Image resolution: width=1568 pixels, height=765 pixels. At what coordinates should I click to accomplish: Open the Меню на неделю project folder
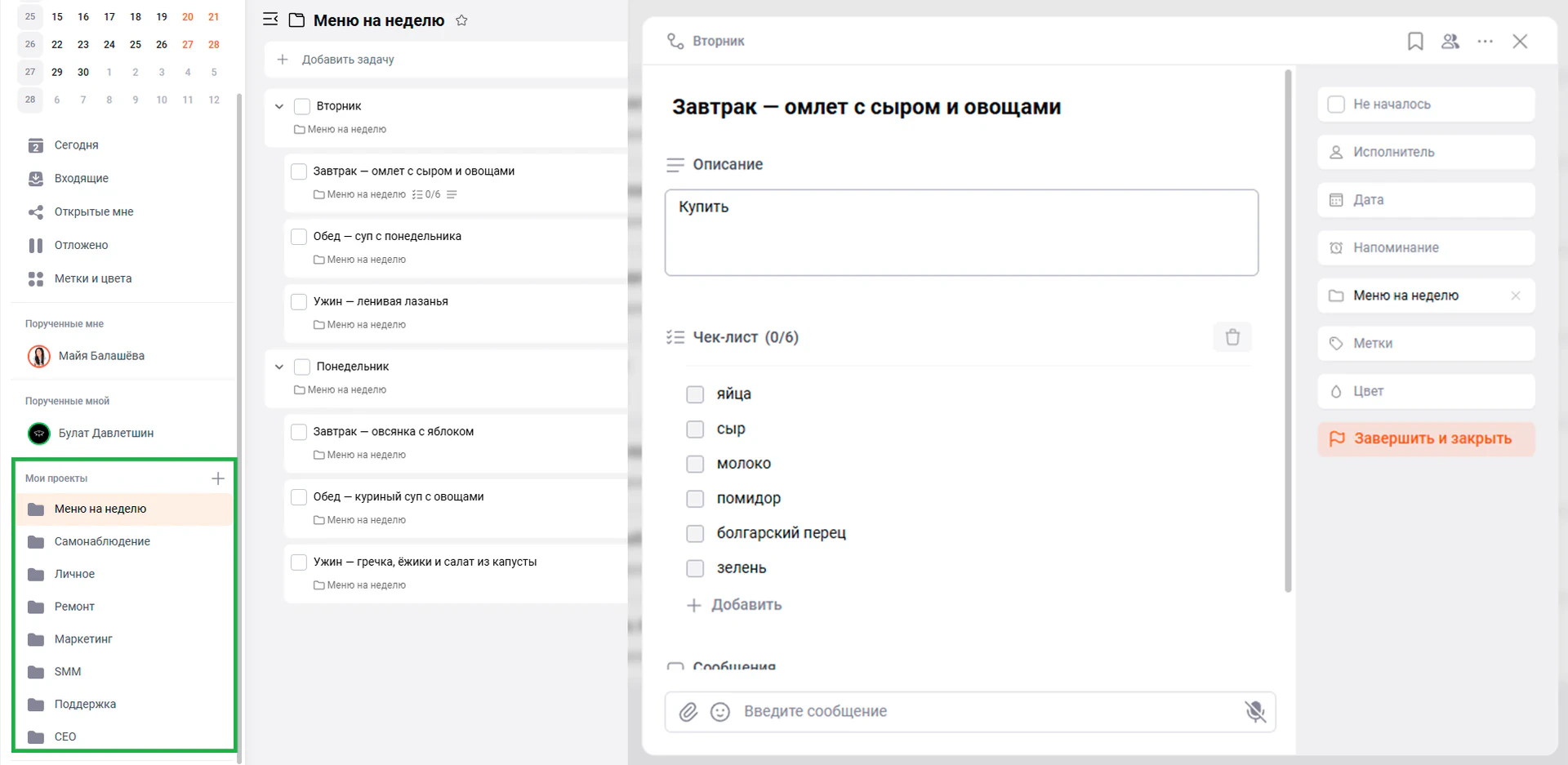pos(124,509)
